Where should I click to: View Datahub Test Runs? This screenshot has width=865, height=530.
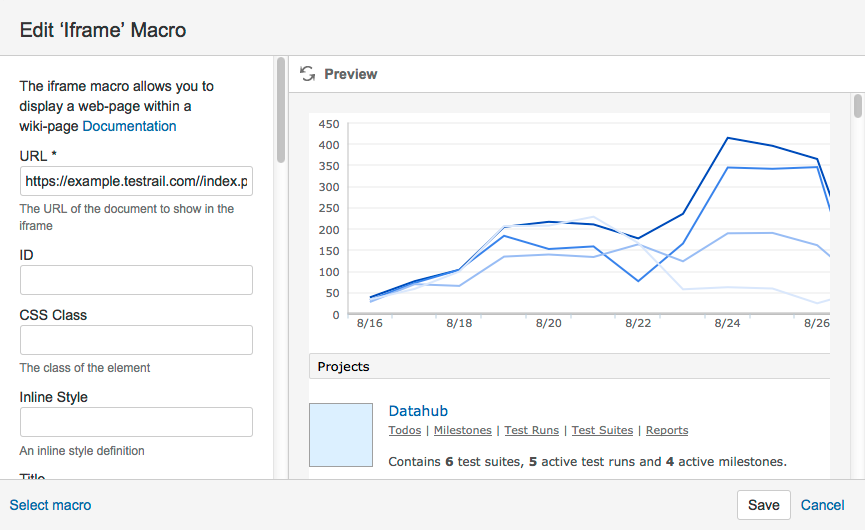(531, 430)
